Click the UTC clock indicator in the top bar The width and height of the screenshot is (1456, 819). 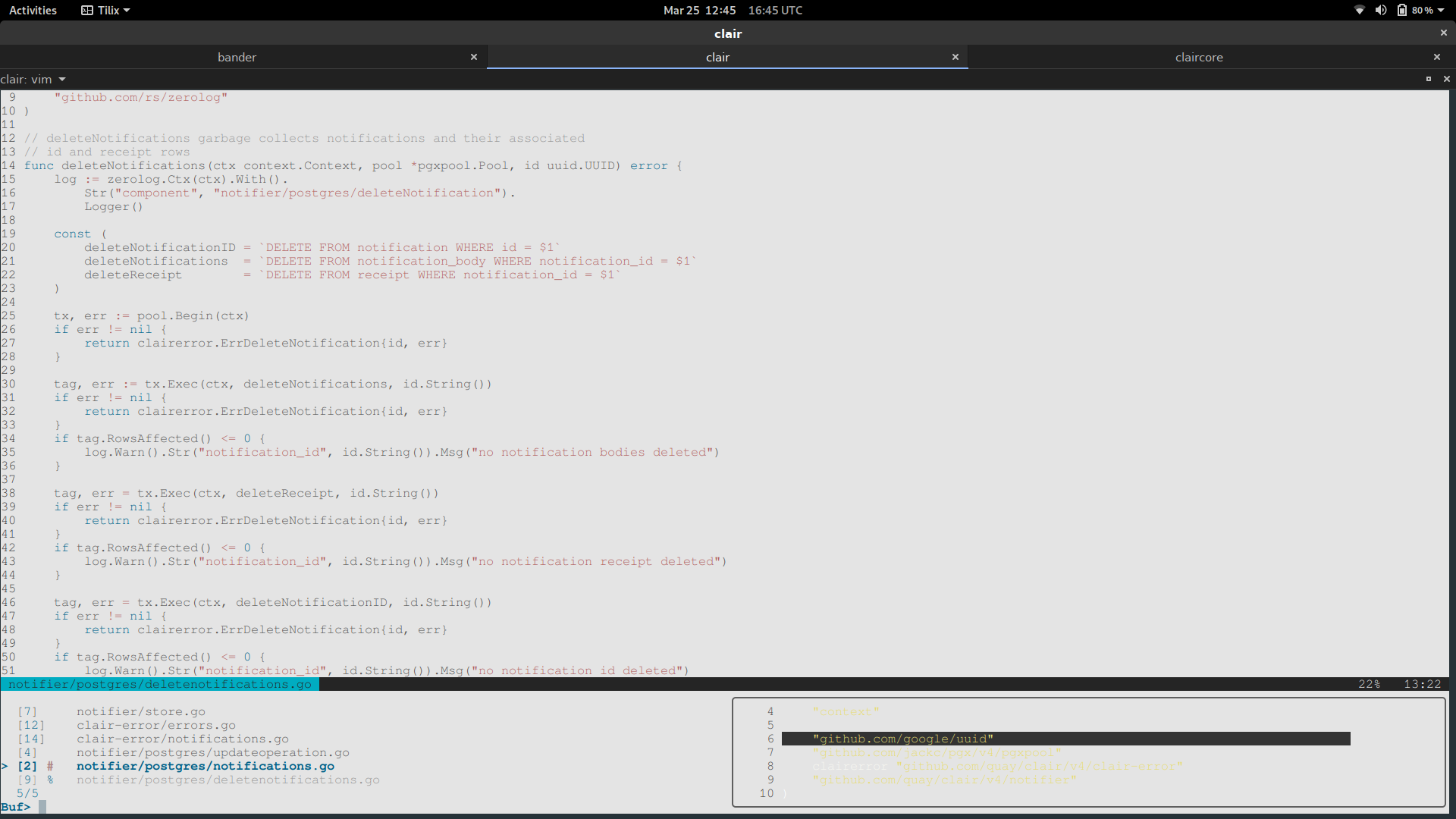point(775,10)
